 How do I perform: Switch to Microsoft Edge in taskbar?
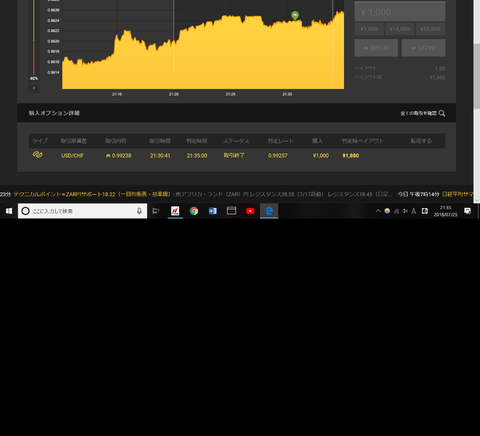point(269,211)
